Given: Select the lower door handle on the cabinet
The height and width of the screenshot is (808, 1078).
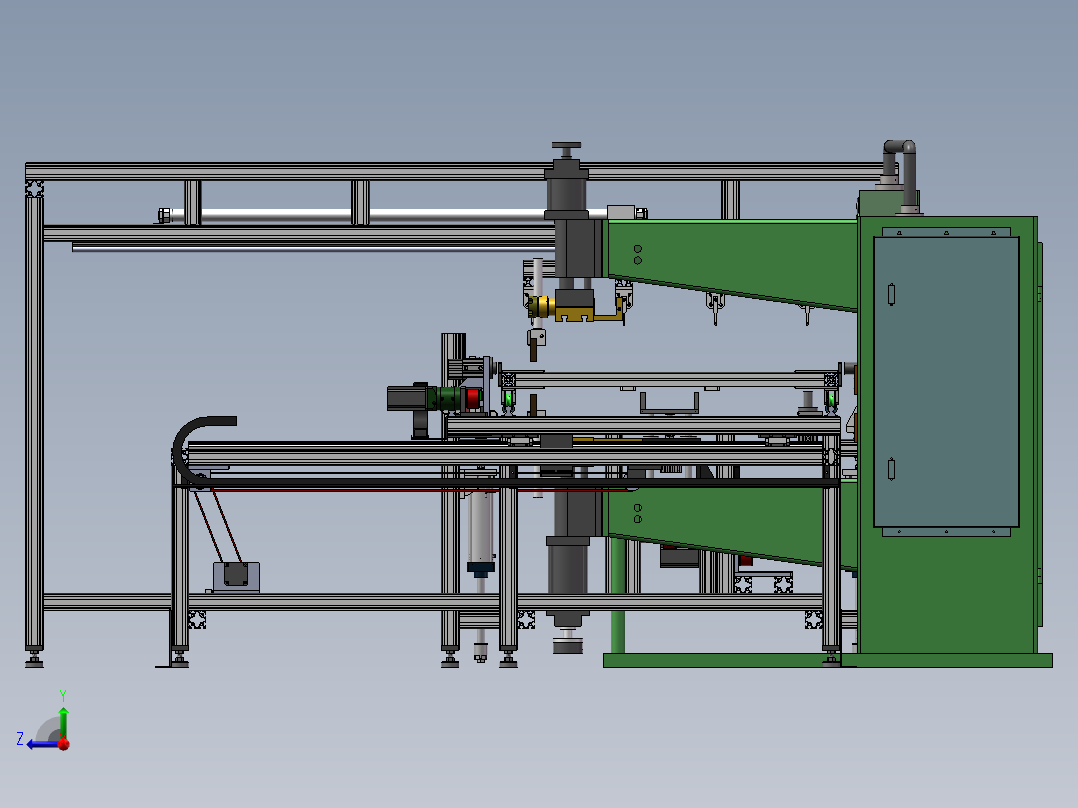Looking at the screenshot, I should point(891,469).
